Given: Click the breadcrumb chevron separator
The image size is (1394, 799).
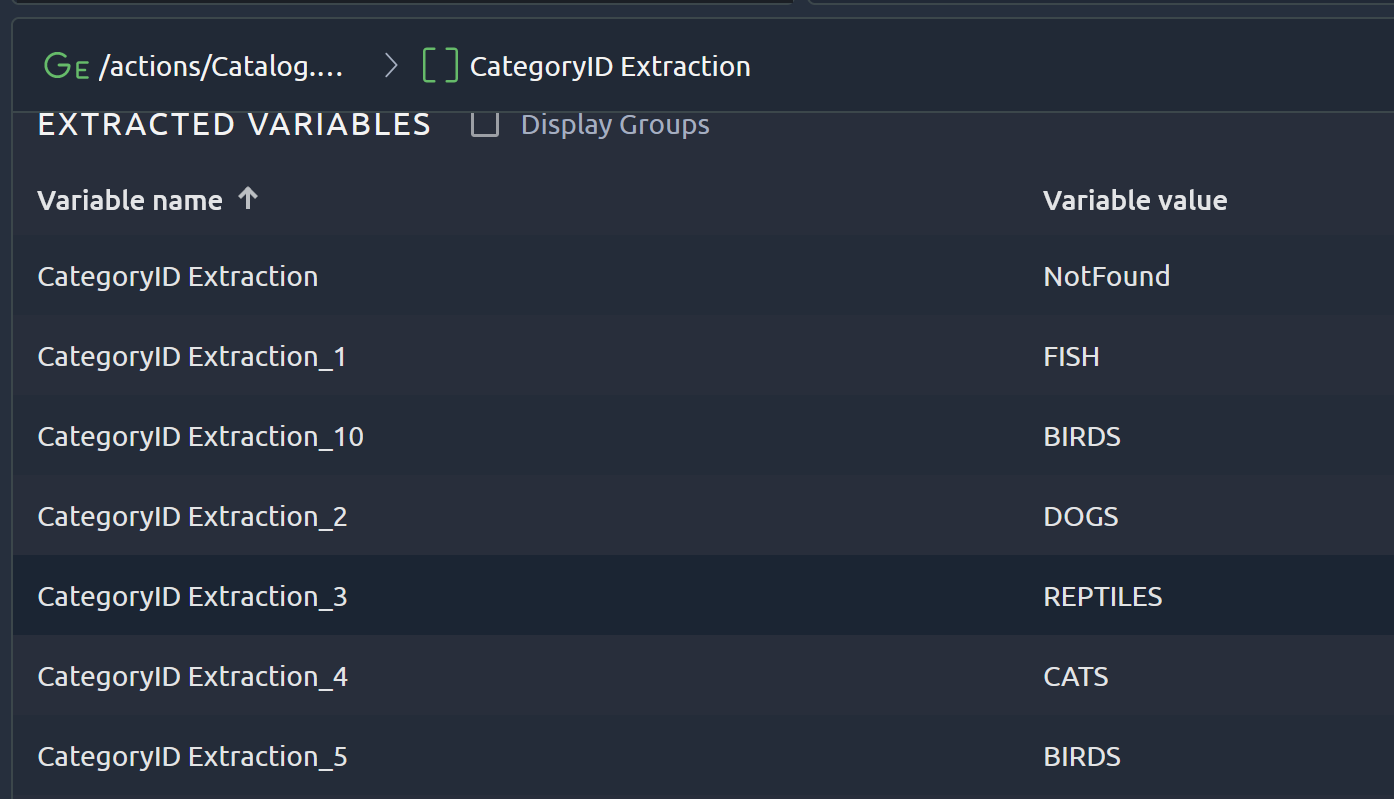Looking at the screenshot, I should (391, 66).
